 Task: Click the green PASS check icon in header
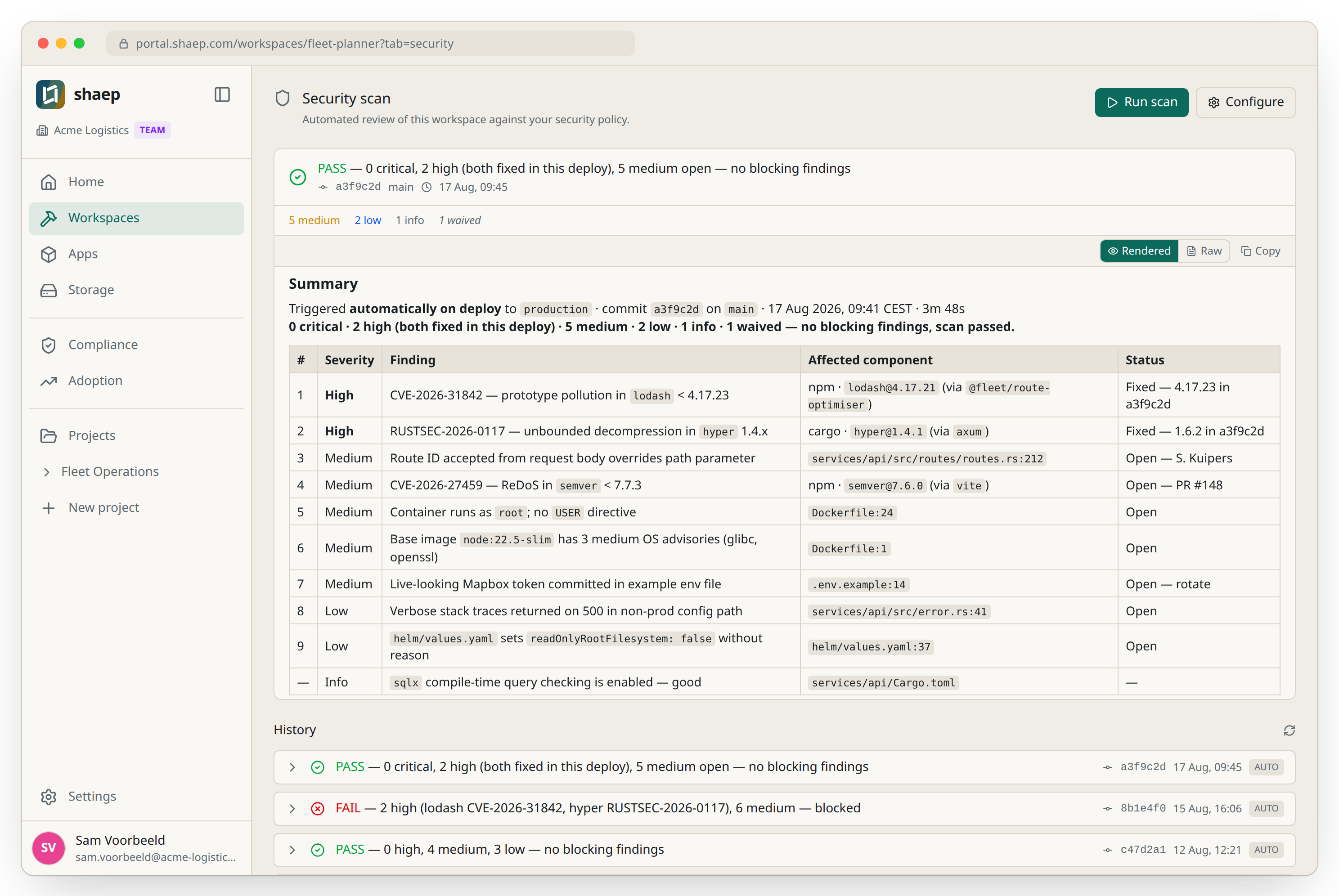(x=298, y=177)
